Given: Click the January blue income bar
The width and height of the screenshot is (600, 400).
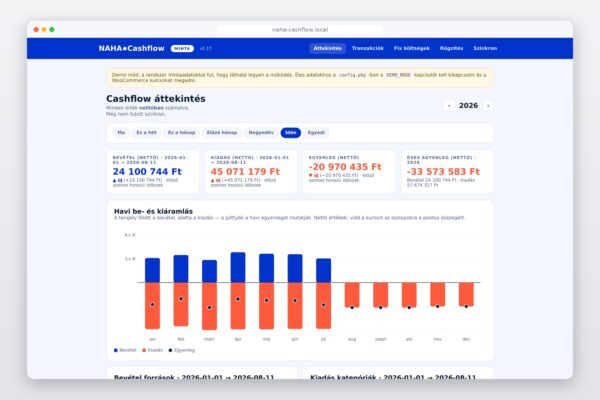Looking at the screenshot, I should tap(152, 270).
